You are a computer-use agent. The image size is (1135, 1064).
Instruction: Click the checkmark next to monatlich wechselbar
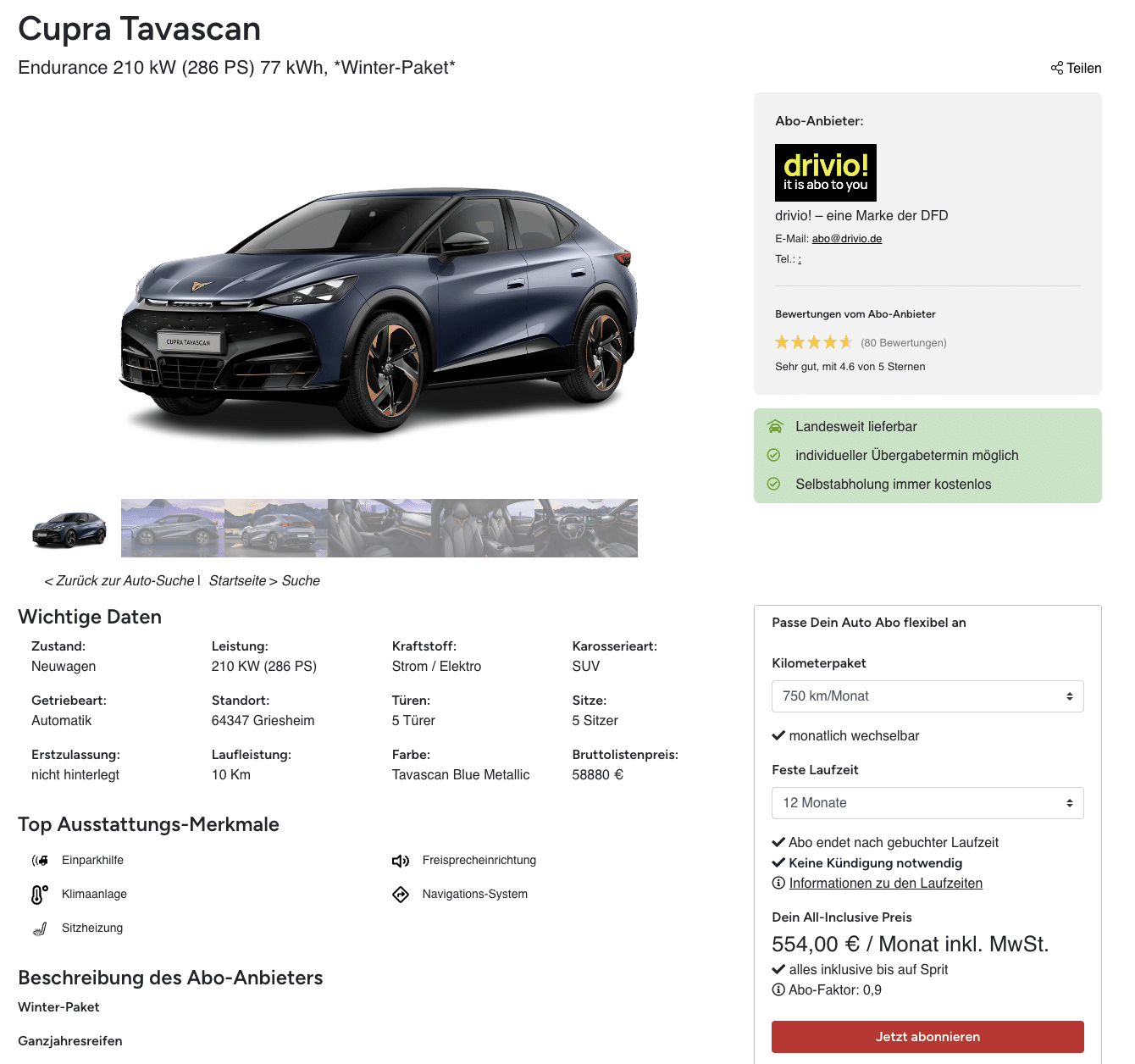tap(778, 735)
